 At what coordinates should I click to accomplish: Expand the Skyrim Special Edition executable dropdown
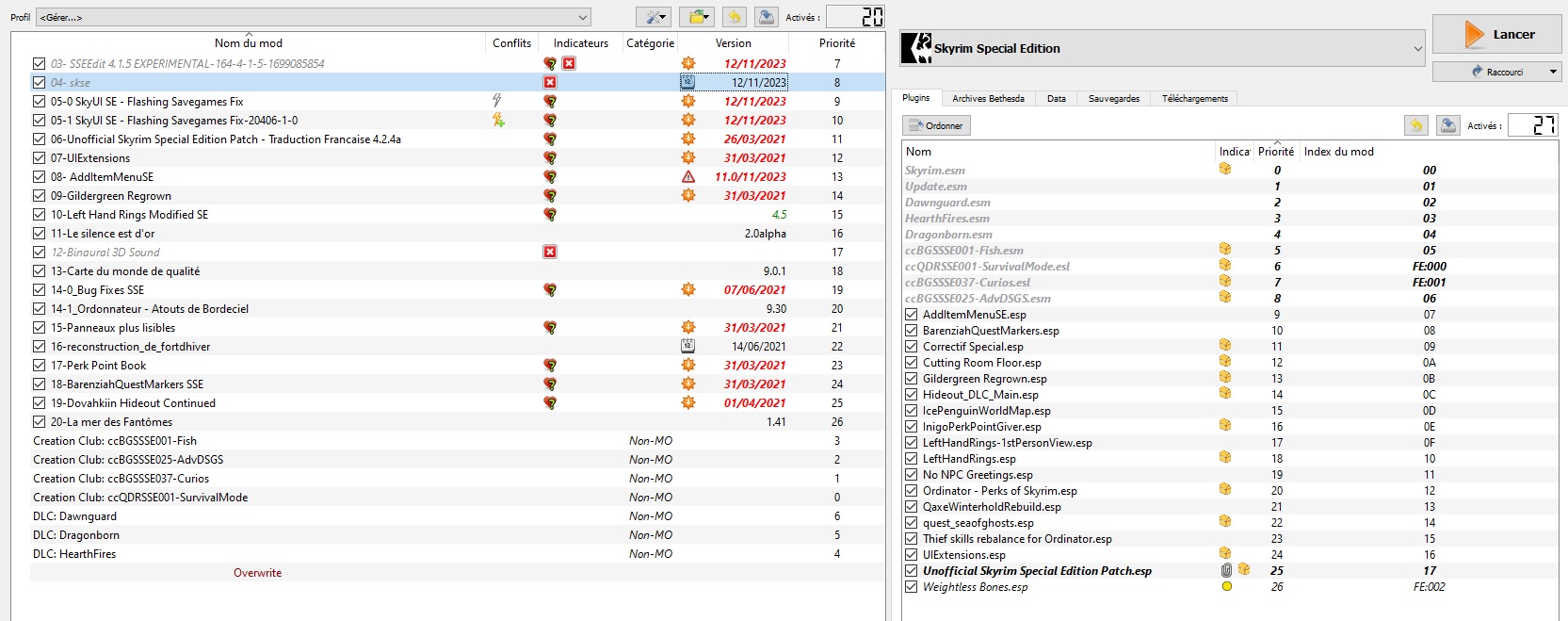1163,48
